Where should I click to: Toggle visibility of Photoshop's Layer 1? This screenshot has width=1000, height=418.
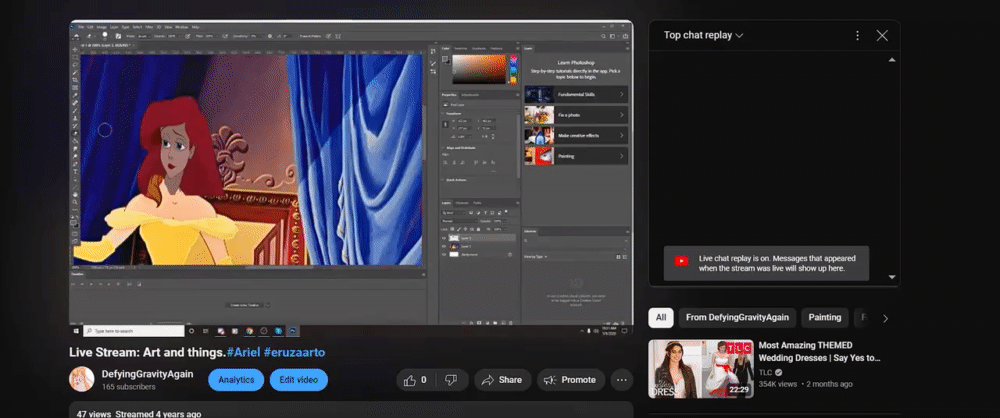tap(444, 246)
